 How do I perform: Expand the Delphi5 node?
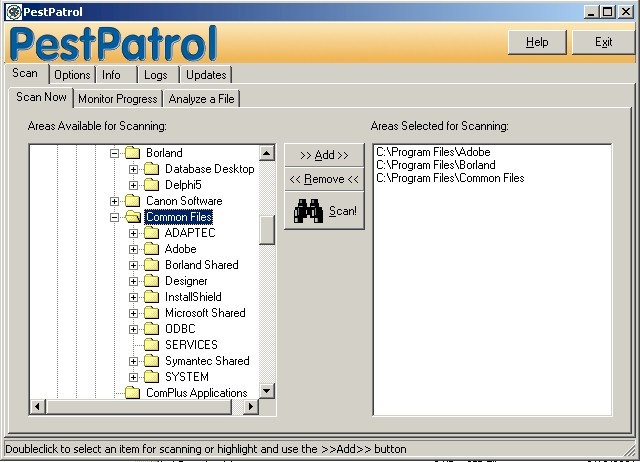coord(133,185)
